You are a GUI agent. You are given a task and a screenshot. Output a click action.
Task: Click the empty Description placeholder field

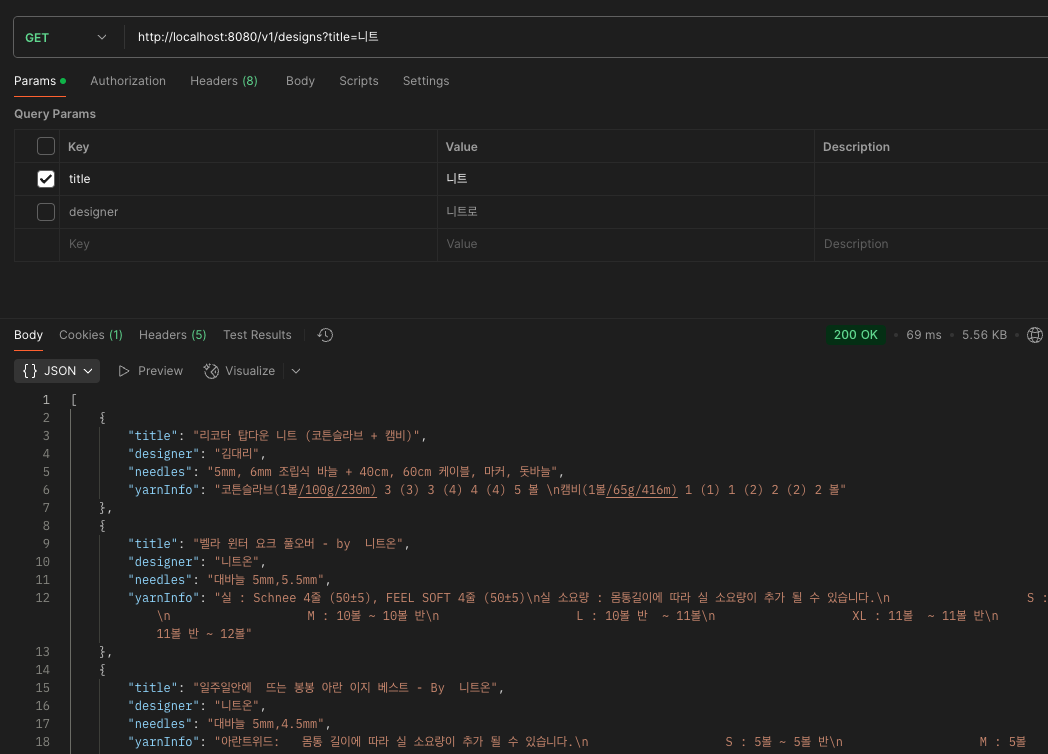click(931, 245)
